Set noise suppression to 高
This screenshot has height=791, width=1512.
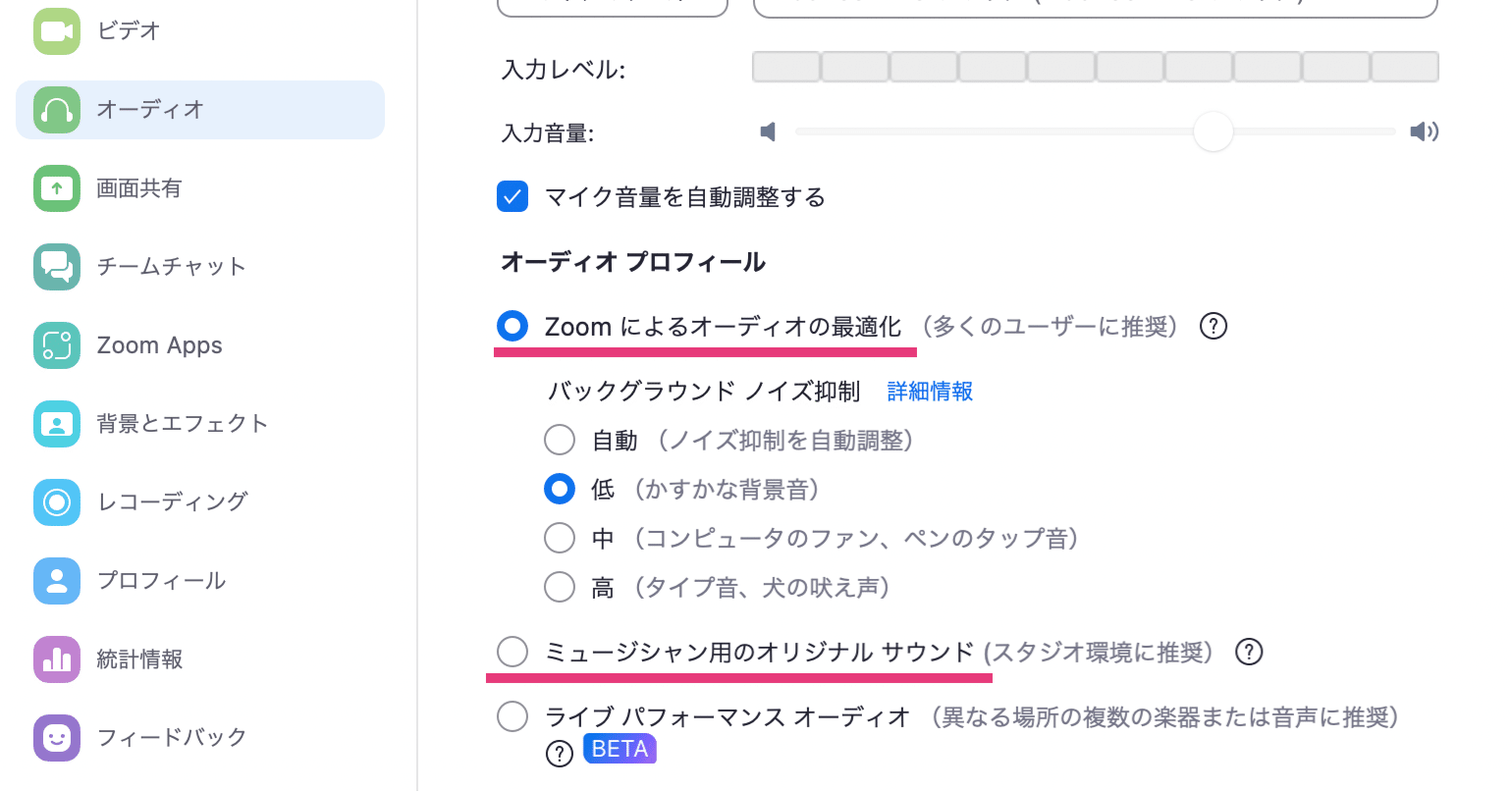click(x=560, y=586)
